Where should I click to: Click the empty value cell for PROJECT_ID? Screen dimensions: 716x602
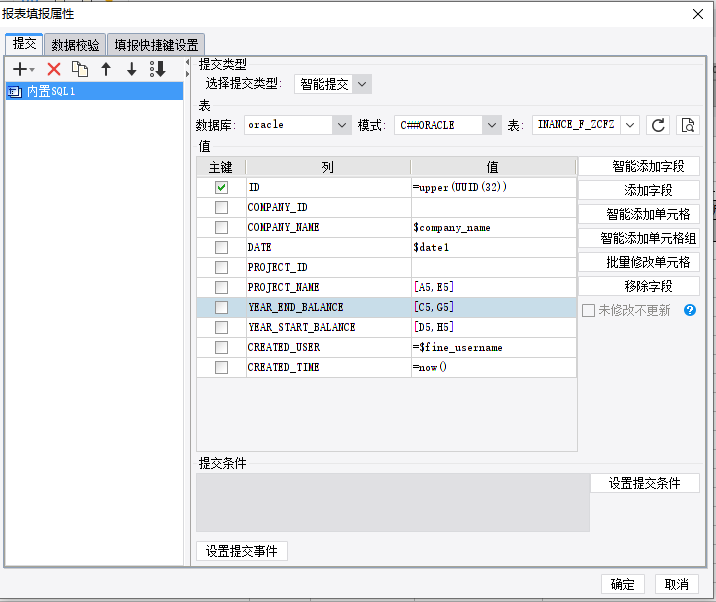(494, 267)
